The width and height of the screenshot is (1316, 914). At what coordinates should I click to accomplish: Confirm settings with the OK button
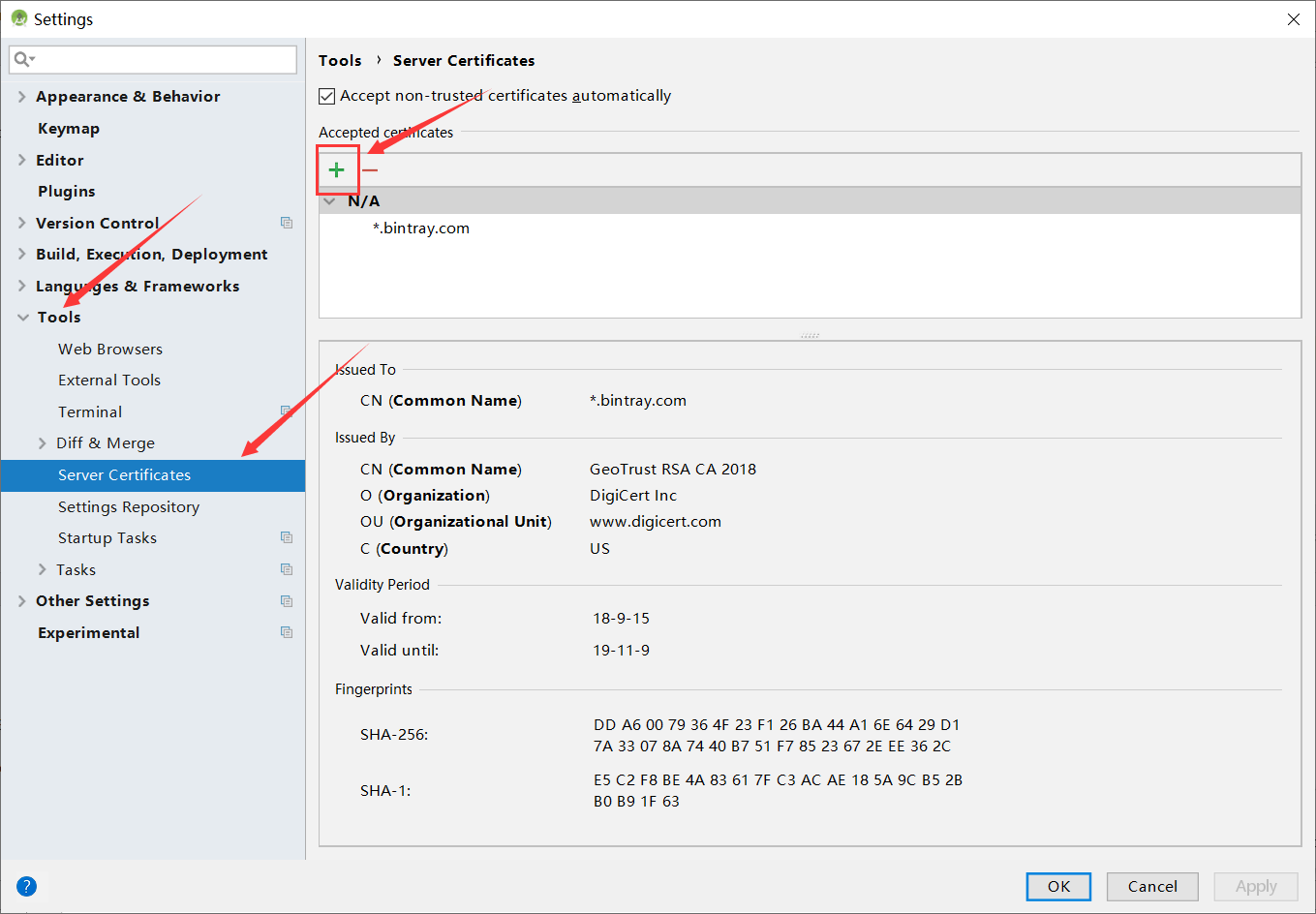[x=1058, y=886]
